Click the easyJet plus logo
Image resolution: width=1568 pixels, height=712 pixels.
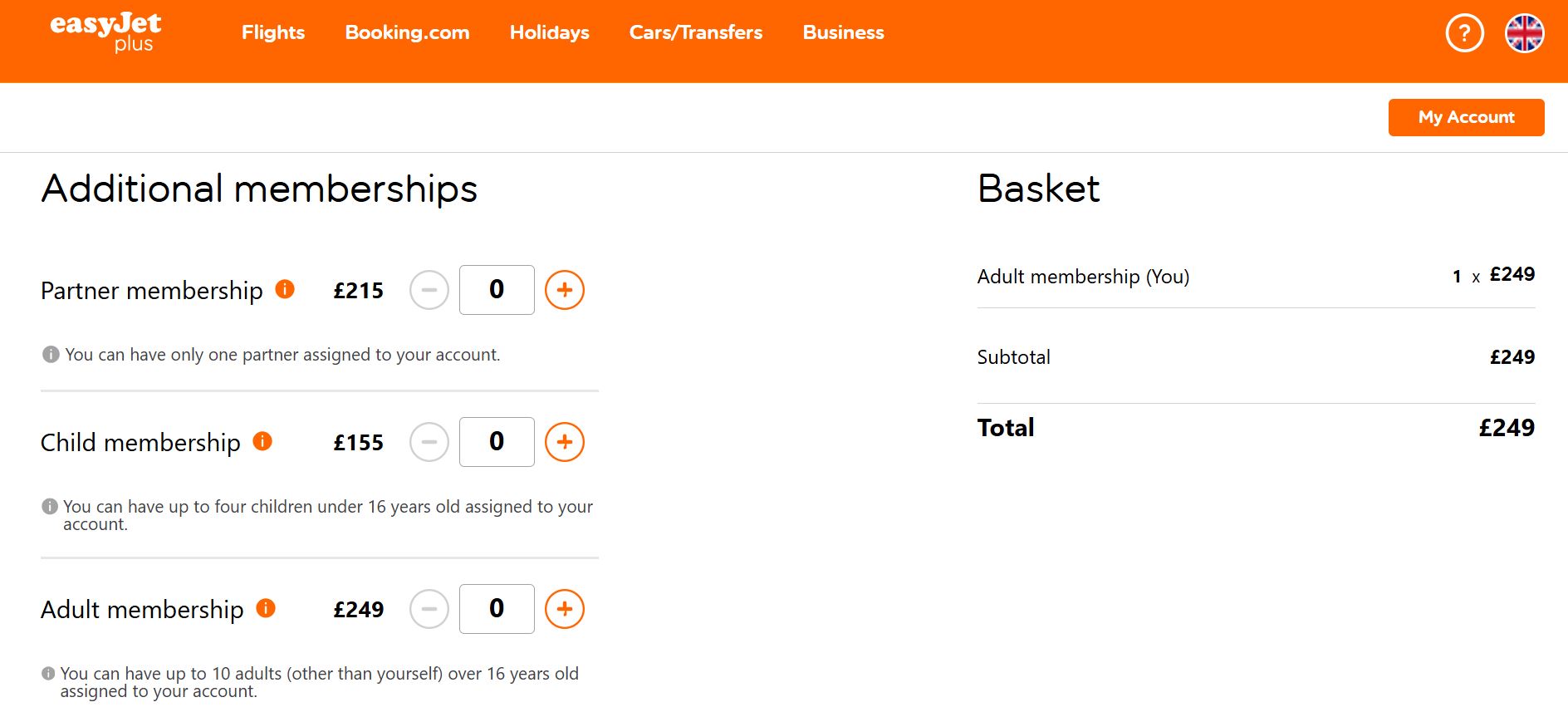[x=105, y=32]
